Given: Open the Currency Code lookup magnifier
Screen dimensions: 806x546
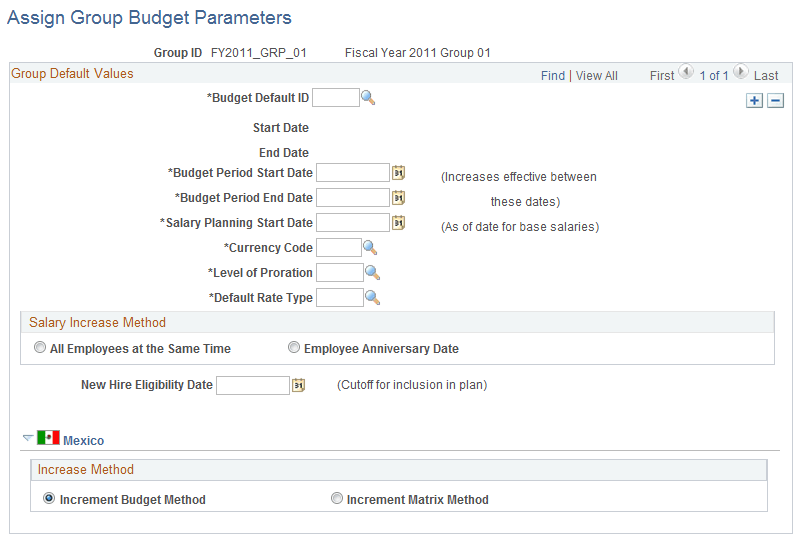Looking at the screenshot, I should pos(370,248).
